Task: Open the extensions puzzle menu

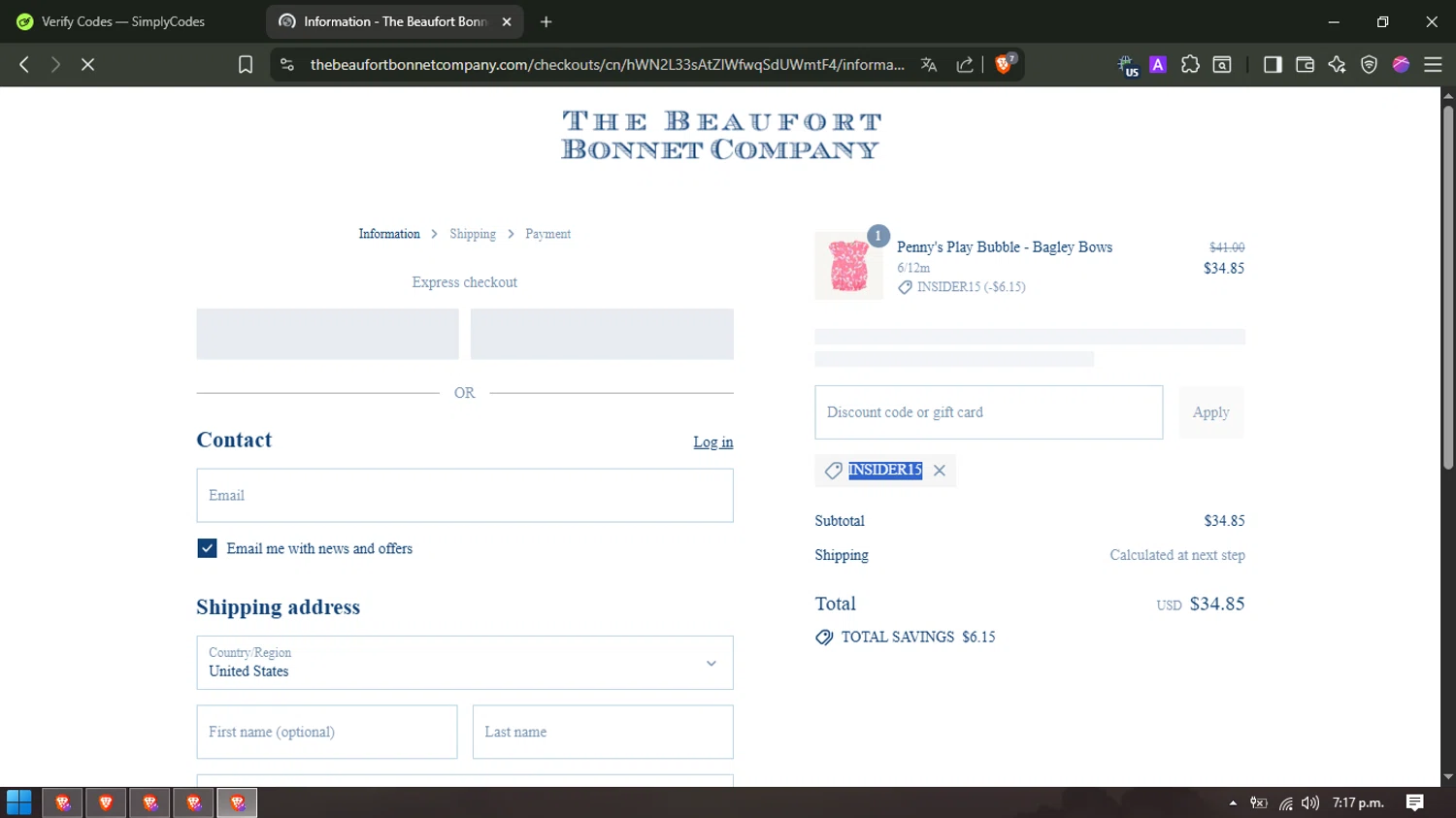Action: tap(1190, 64)
